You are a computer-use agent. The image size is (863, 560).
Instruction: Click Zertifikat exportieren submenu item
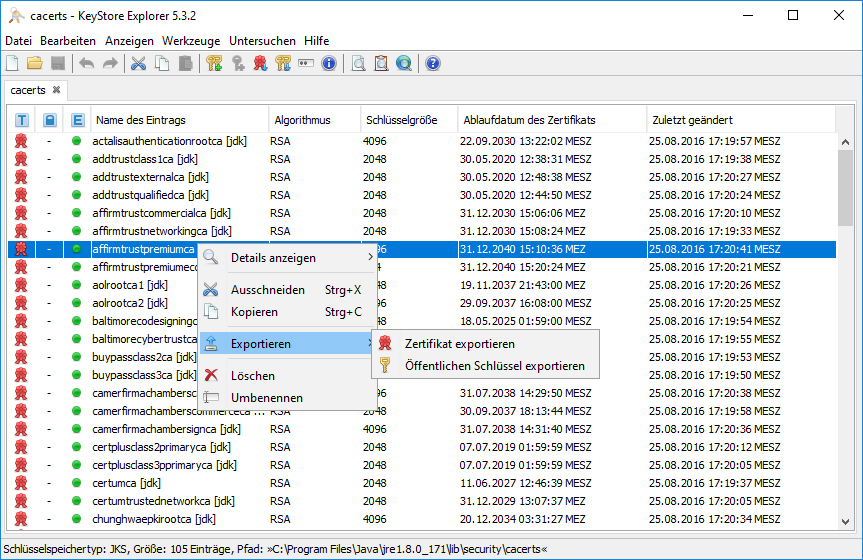pos(485,344)
